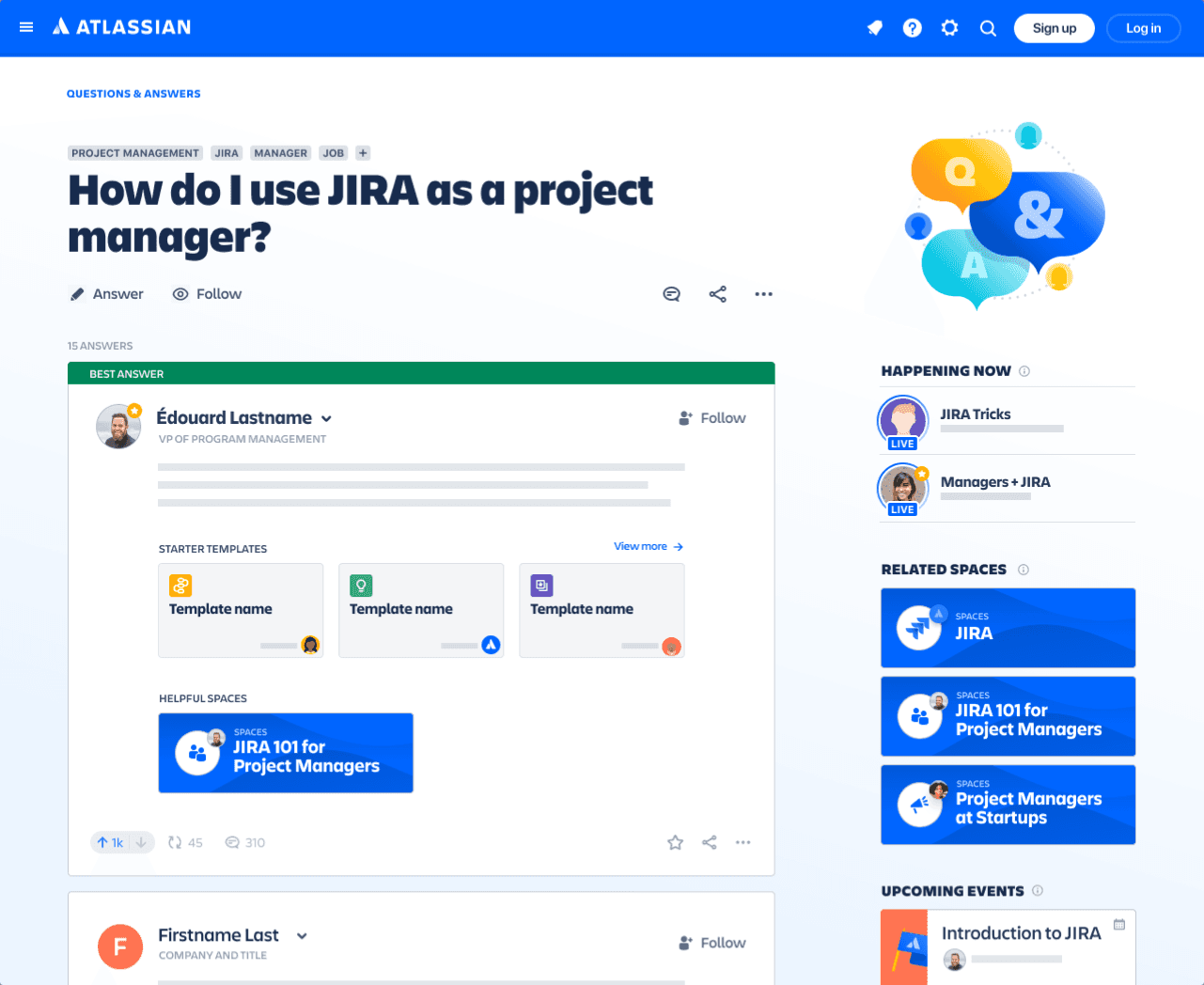Click the 15 ANSWERS count text
The height and width of the screenshot is (985, 1204).
pyautogui.click(x=101, y=346)
